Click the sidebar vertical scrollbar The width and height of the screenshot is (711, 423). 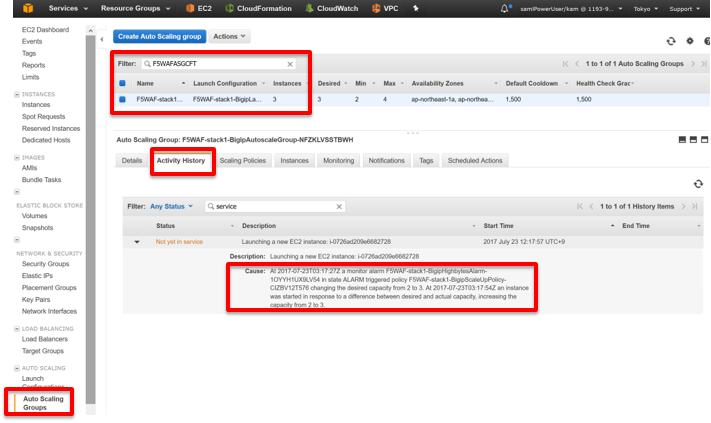[x=91, y=219]
